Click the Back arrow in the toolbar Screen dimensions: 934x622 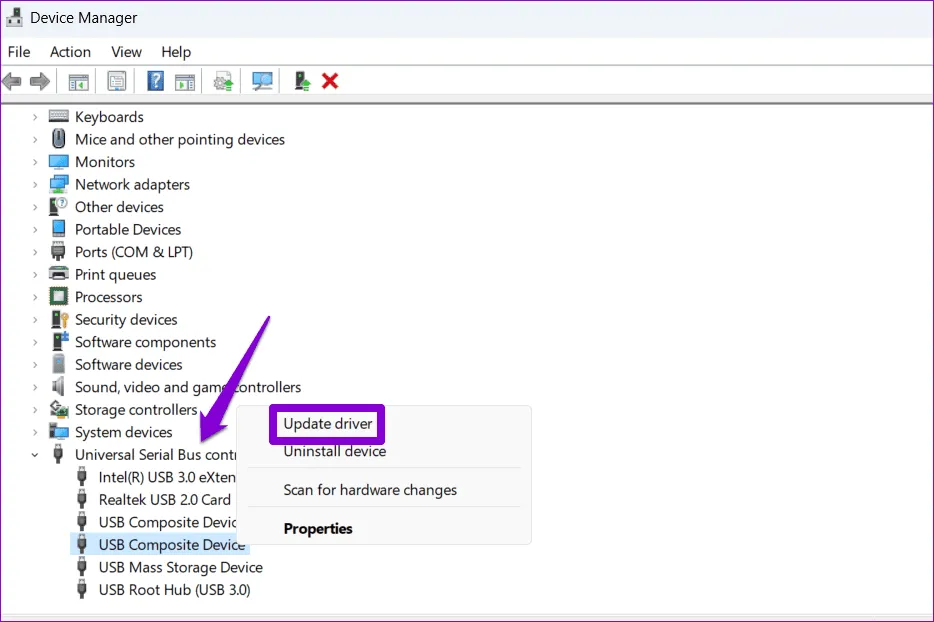tap(13, 81)
